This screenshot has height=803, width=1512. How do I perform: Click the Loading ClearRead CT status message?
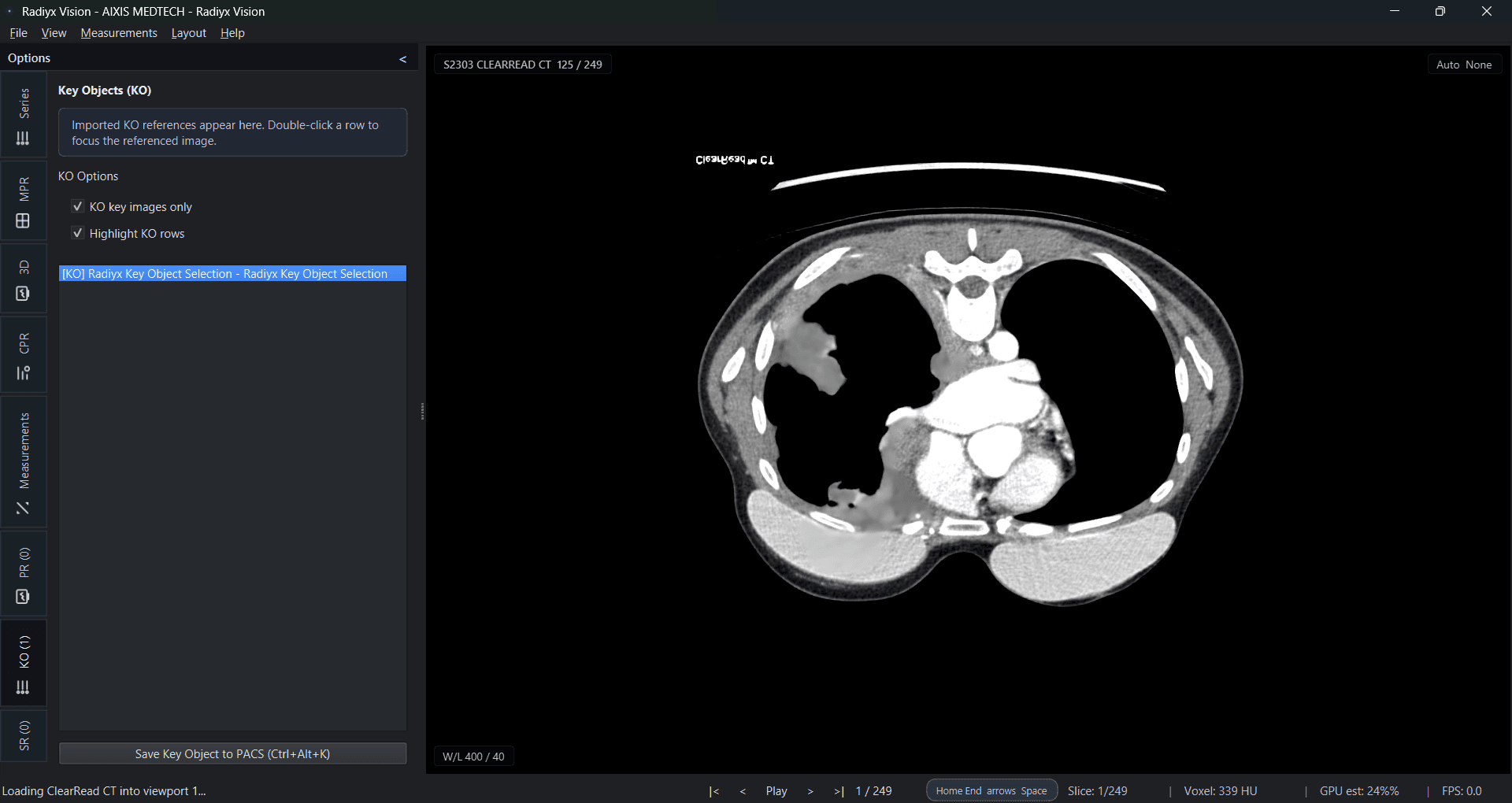(x=104, y=791)
